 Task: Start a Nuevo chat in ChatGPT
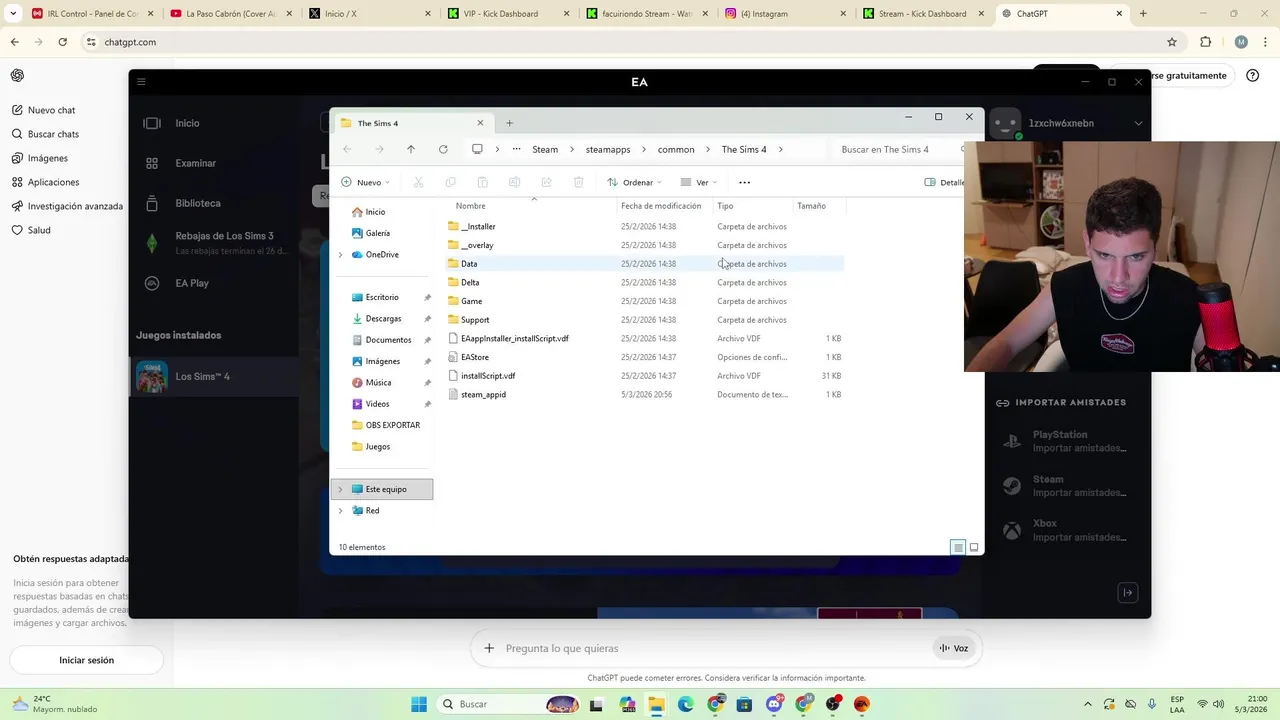[51, 110]
